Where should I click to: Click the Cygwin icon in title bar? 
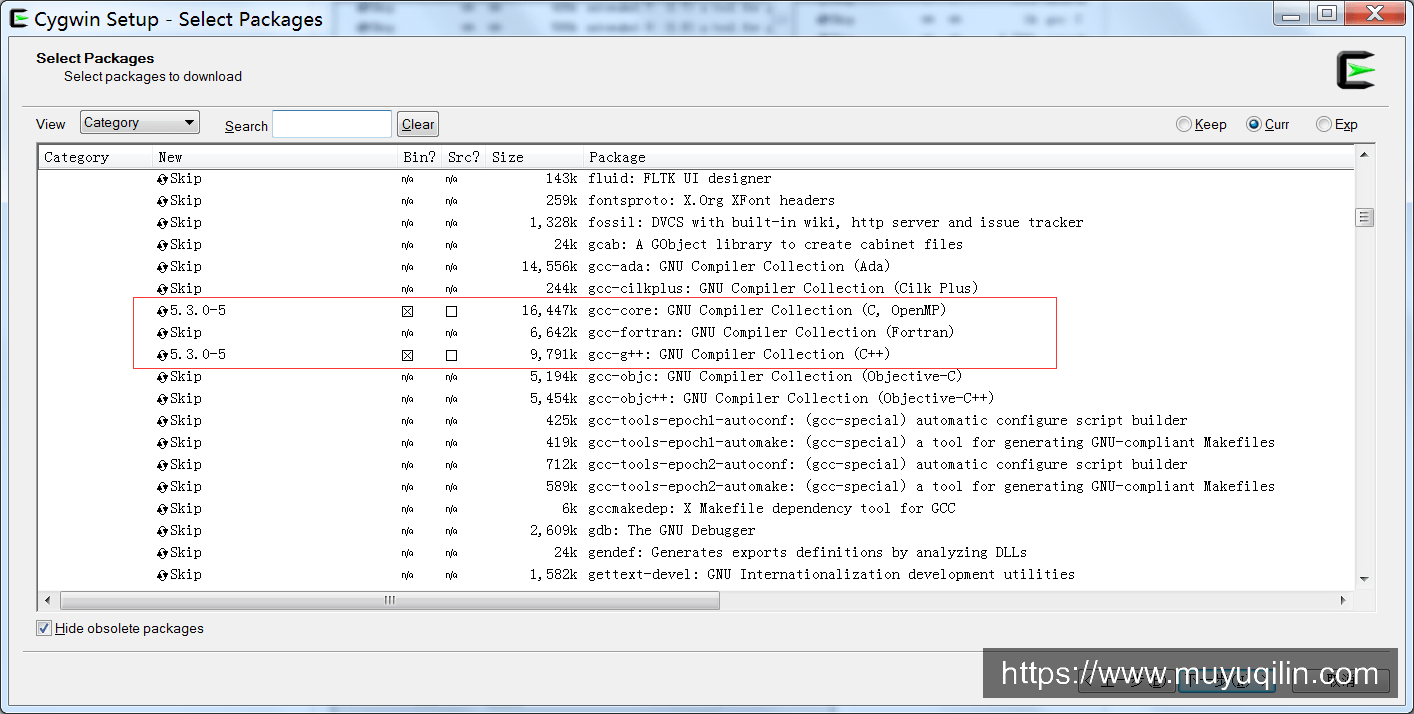(18, 18)
